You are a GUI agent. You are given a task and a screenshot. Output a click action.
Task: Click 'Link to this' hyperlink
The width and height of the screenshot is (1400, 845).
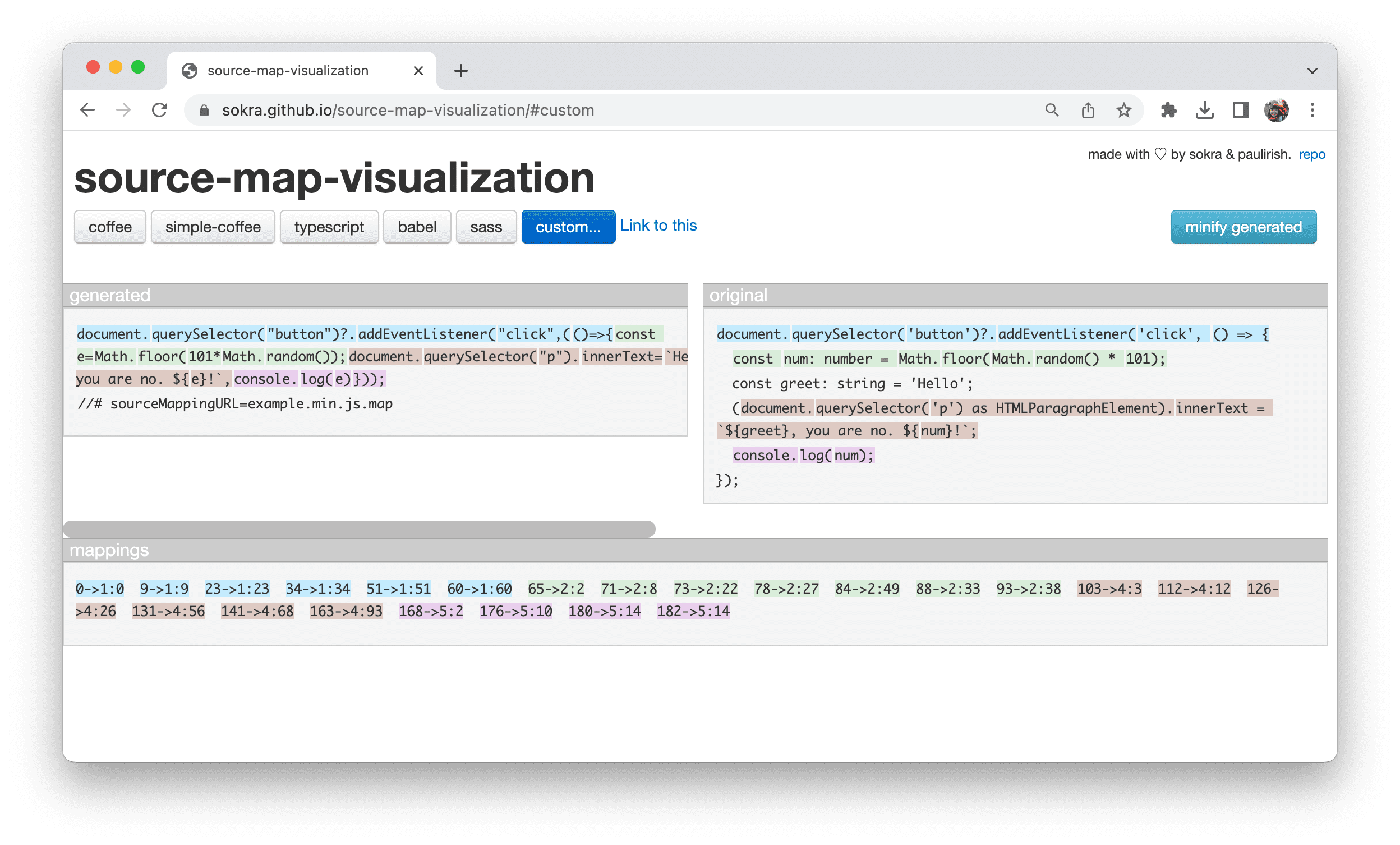[x=658, y=226]
